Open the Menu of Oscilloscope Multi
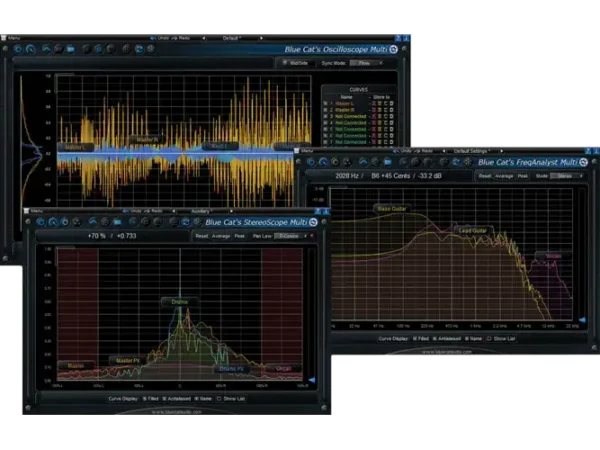The height and width of the screenshot is (450, 600). tap(11, 38)
